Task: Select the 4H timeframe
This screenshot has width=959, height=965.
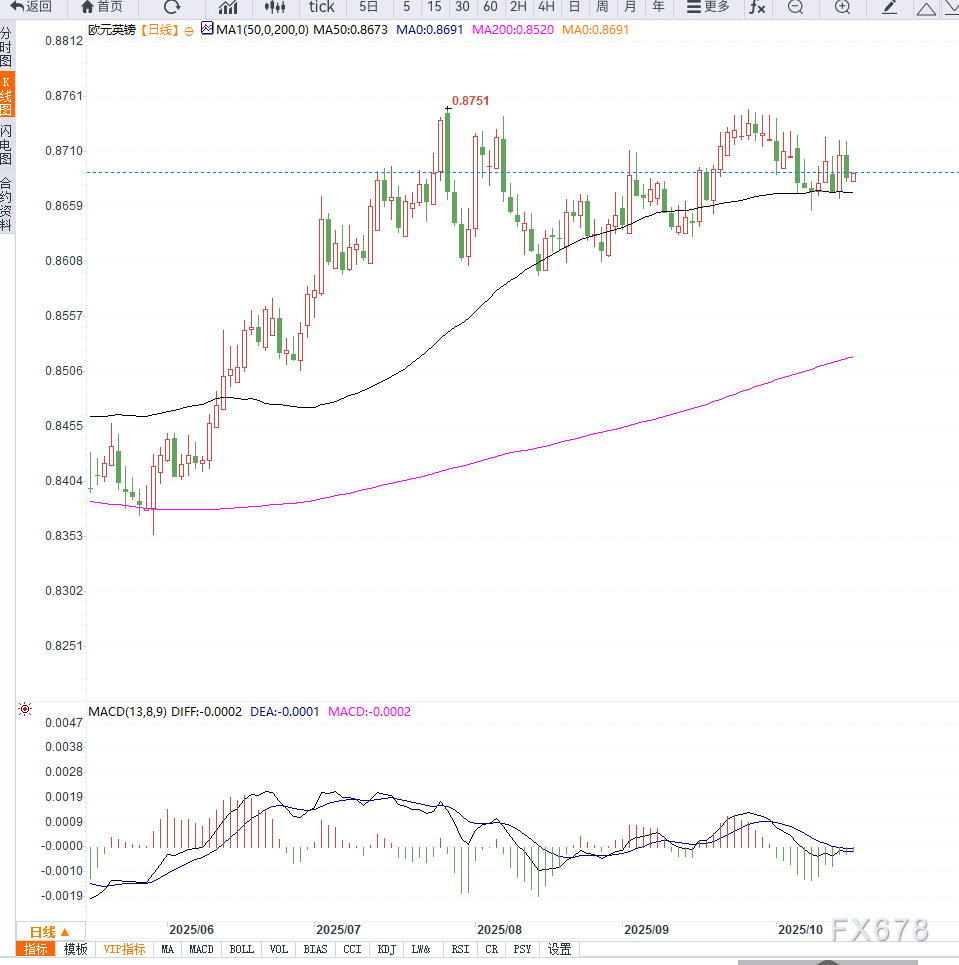Action: coord(546,7)
